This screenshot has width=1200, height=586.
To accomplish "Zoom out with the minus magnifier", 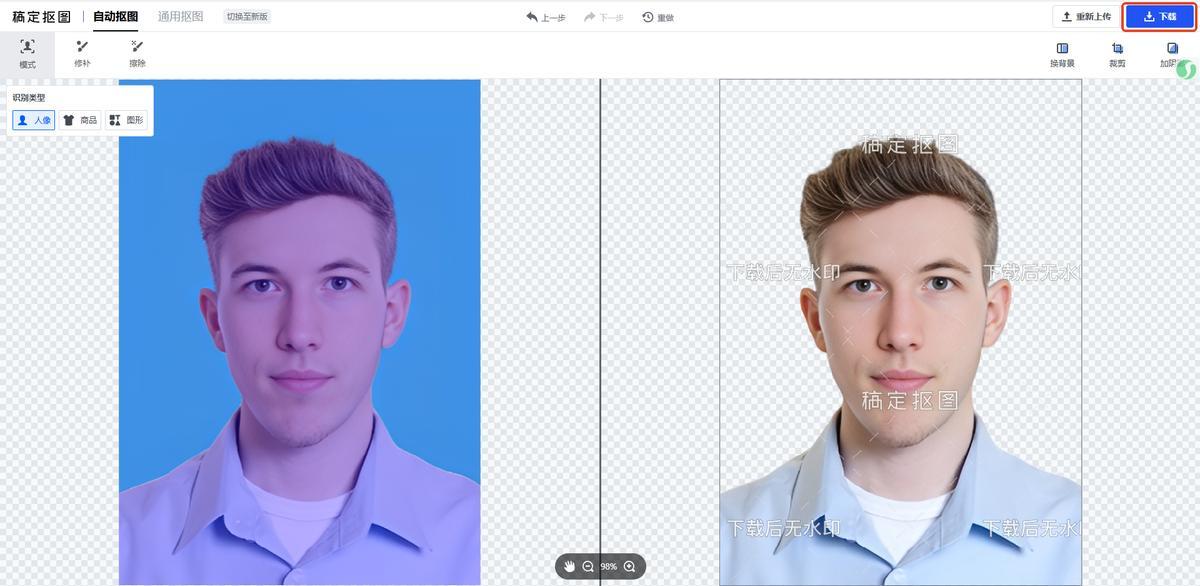I will tap(588, 566).
